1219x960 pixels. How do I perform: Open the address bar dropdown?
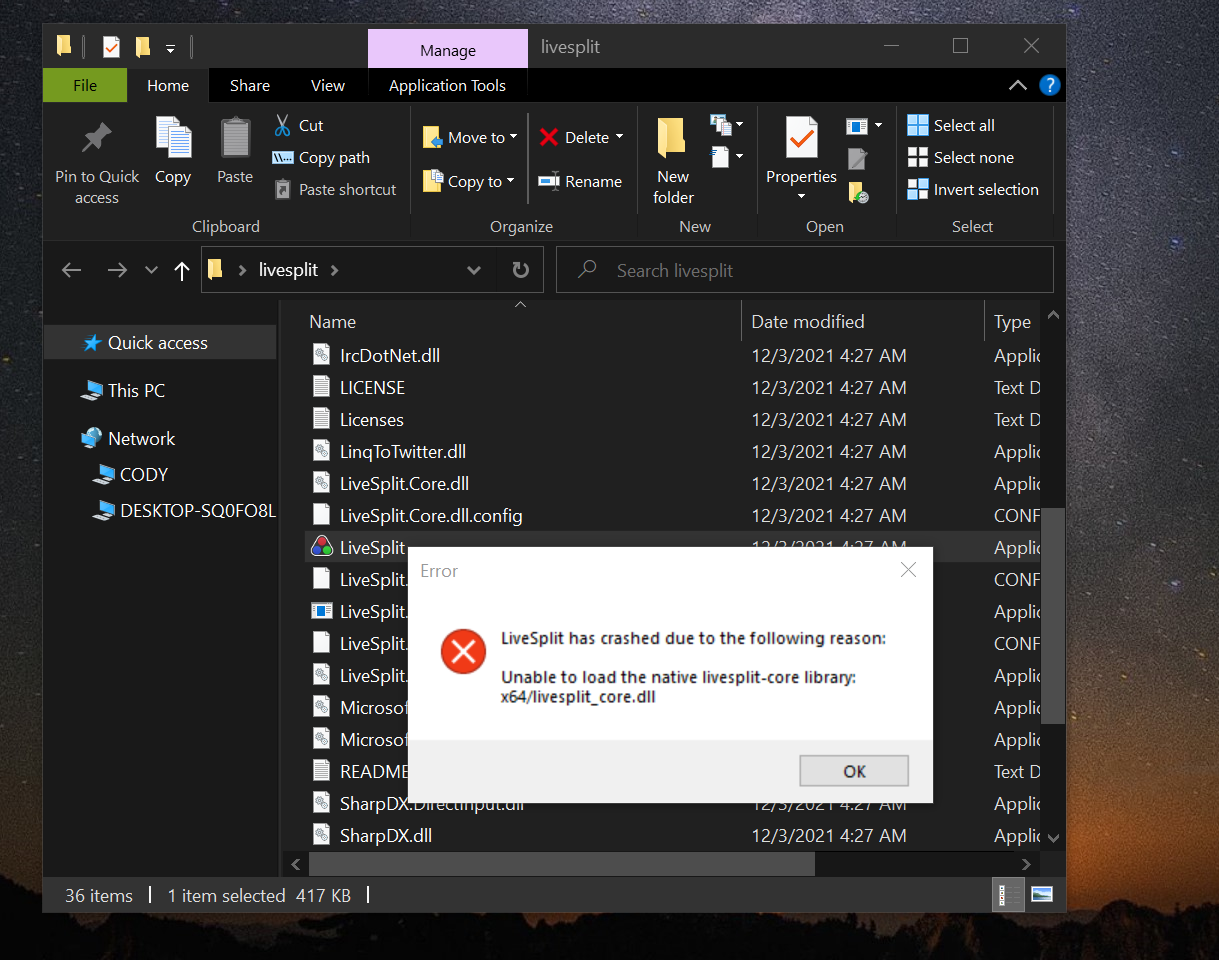(473, 269)
